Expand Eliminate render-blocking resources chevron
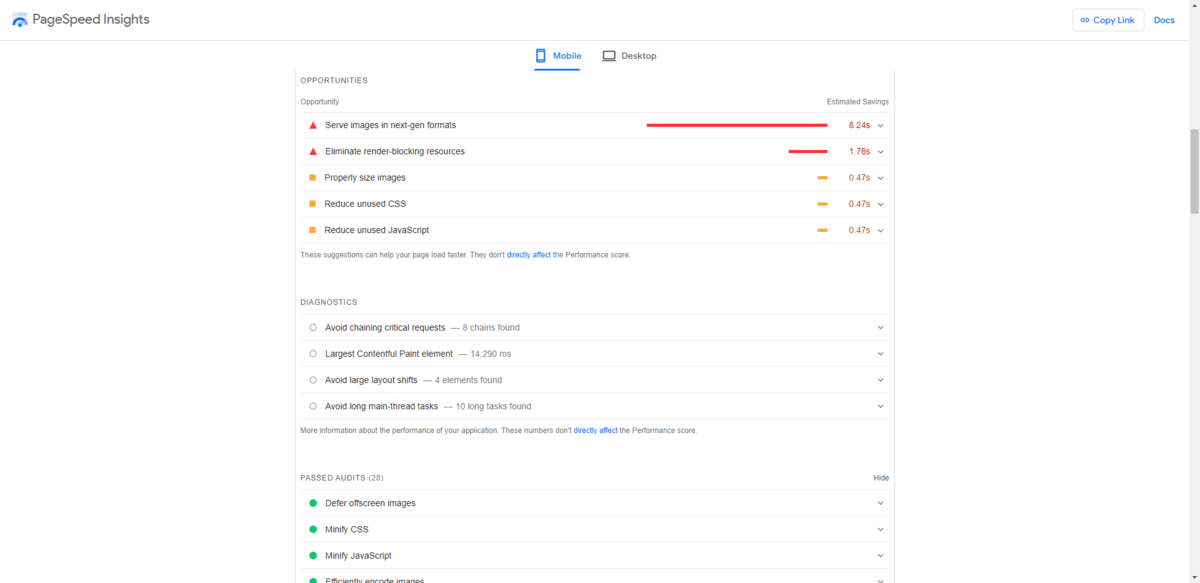The height and width of the screenshot is (583, 1200). click(881, 151)
